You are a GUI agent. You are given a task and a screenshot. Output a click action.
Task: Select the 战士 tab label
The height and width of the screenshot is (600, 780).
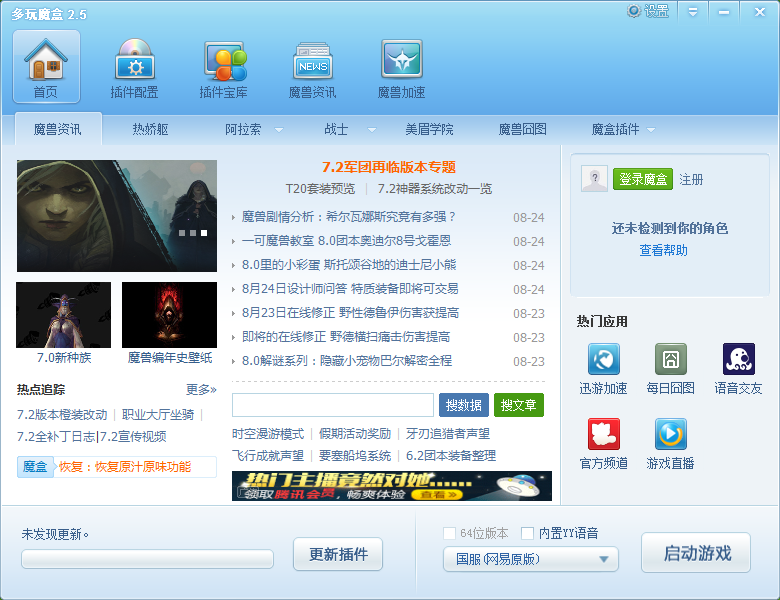click(336, 129)
